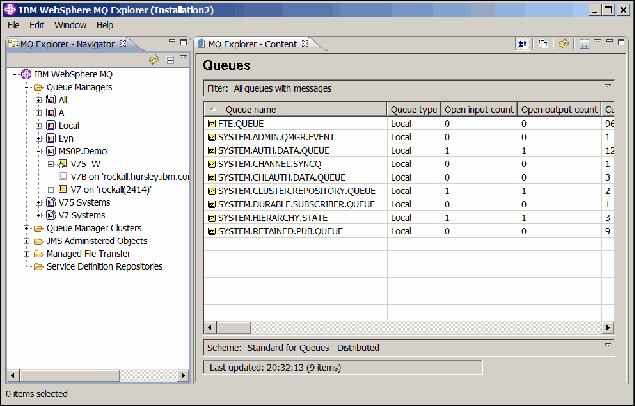Toggle Show System Objects in Content toolbar

(x=523, y=44)
